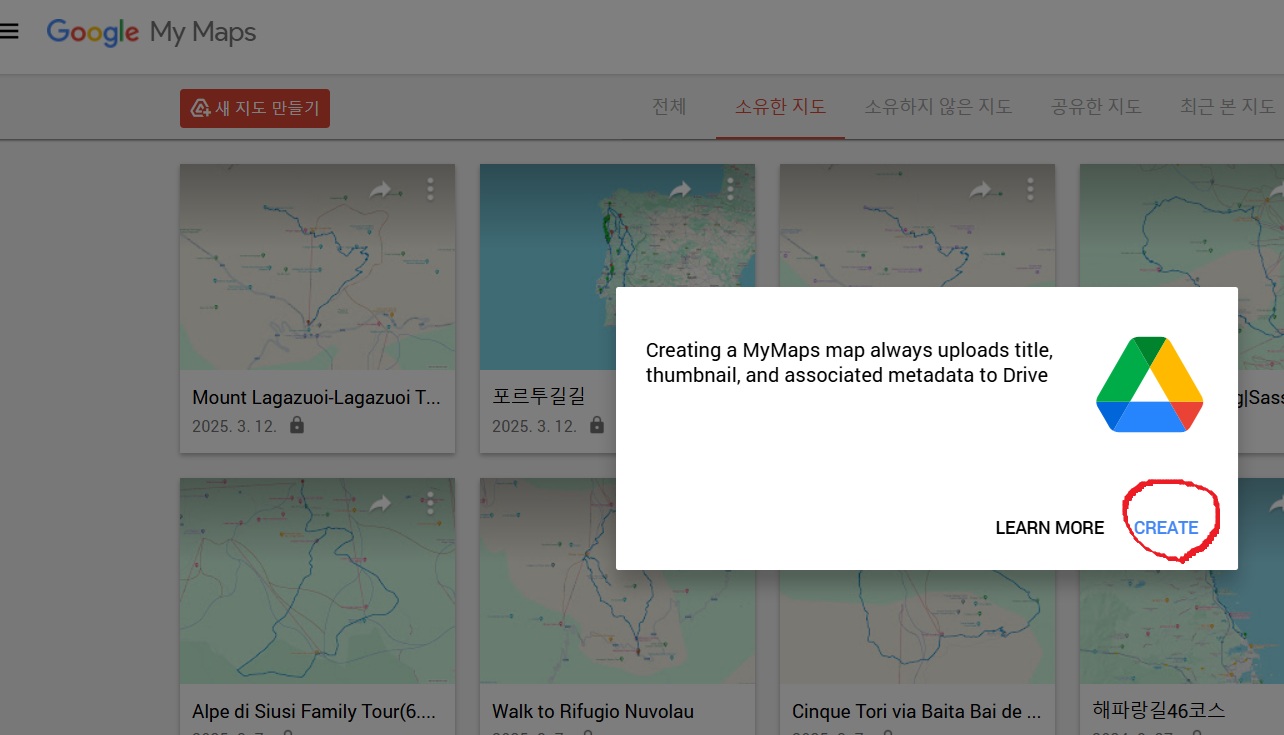
Task: Confirm with the CREATE button
Action: coord(1165,528)
